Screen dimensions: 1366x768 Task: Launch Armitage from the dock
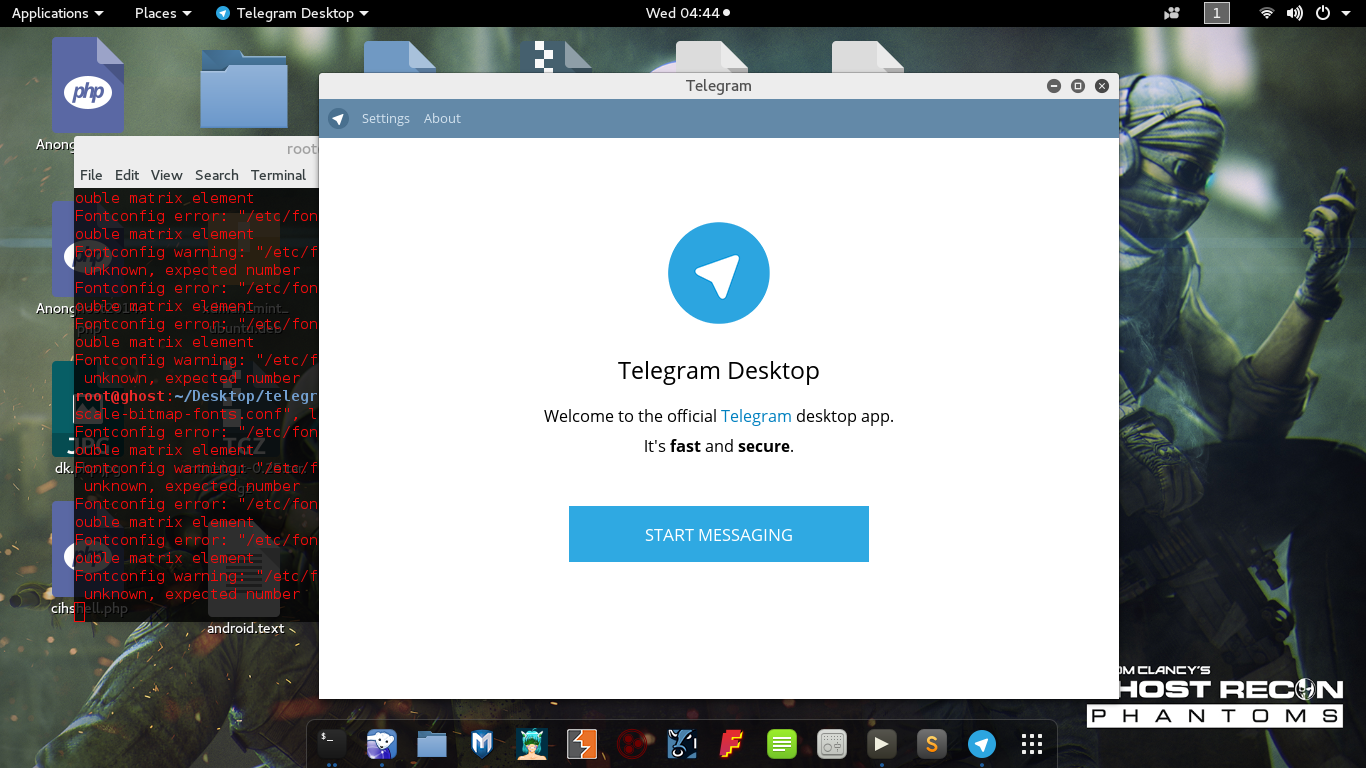(x=532, y=743)
